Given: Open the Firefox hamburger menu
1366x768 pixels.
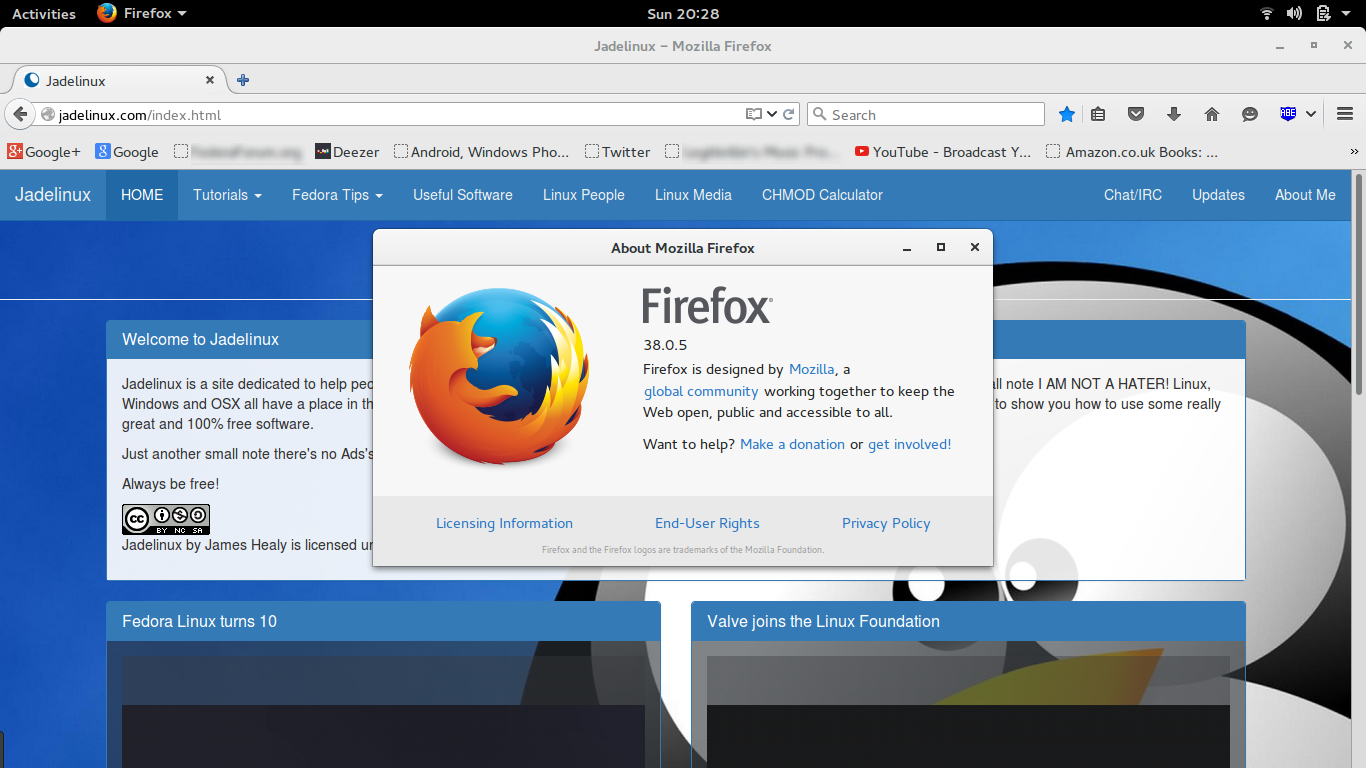Looking at the screenshot, I should [x=1345, y=114].
